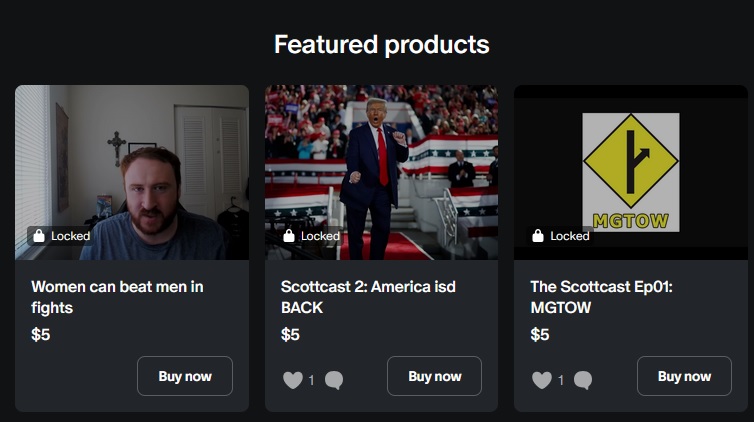Click the Featured products heading
This screenshot has width=754, height=422.
381,45
